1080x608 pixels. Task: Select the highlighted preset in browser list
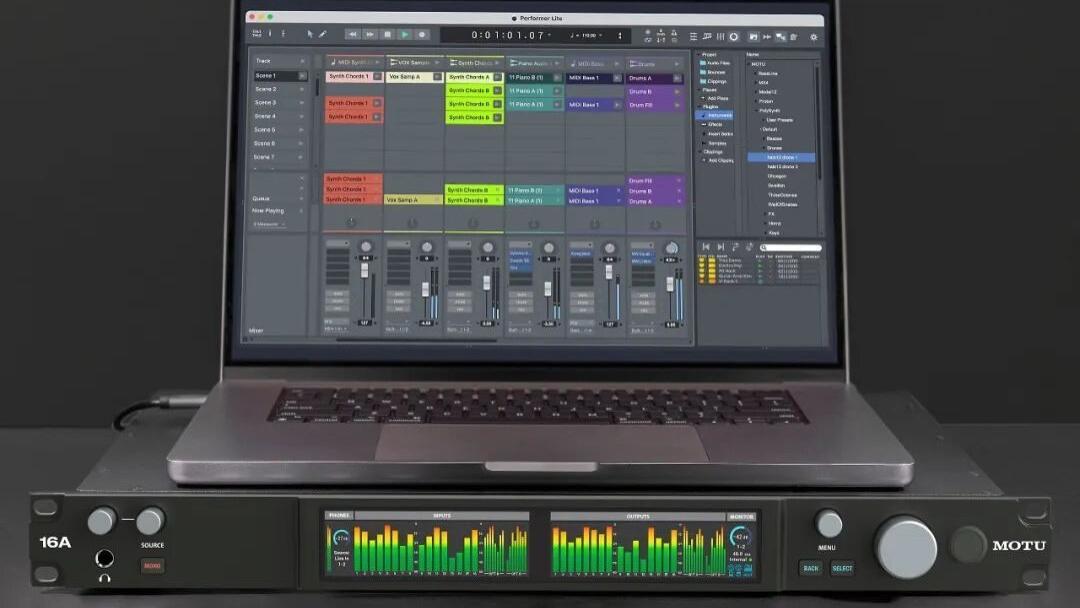[782, 158]
